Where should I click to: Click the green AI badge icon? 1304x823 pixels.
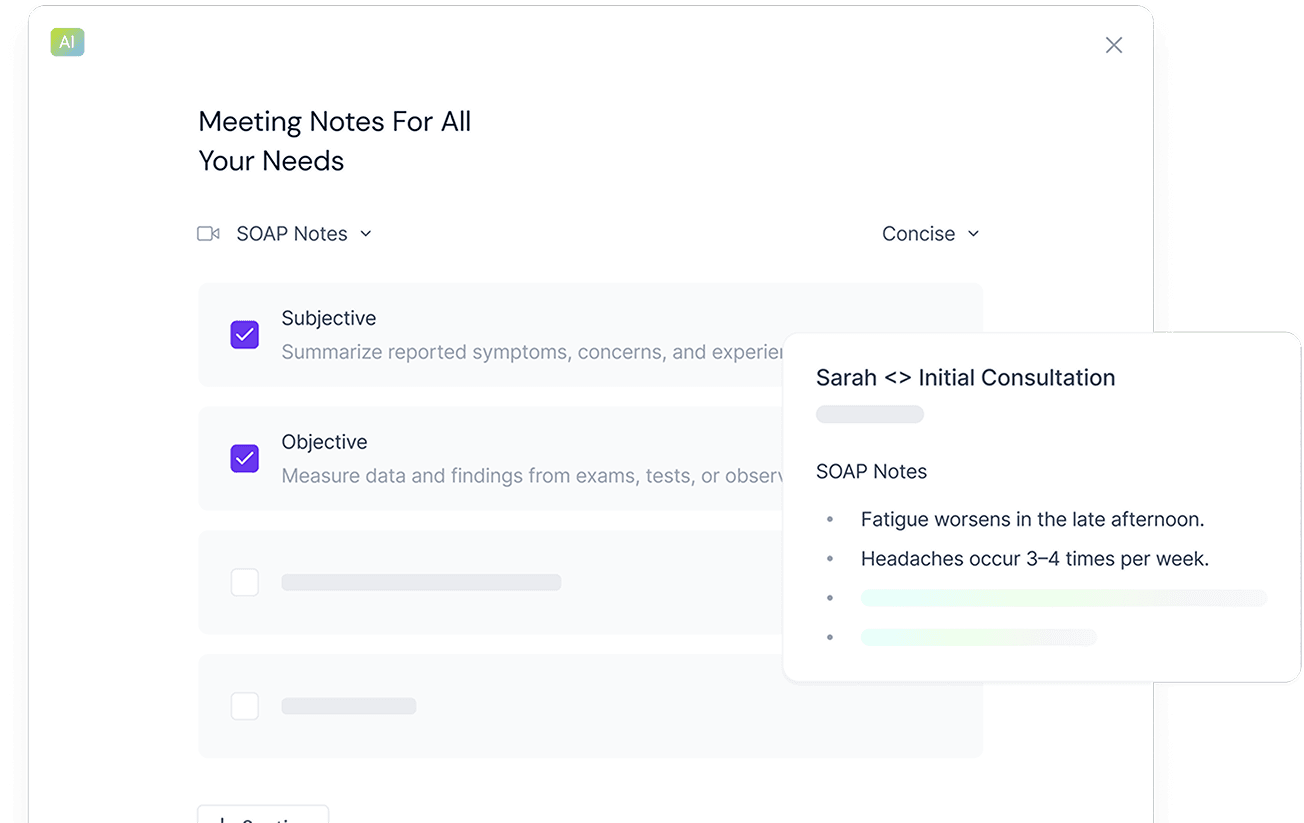pyautogui.click(x=67, y=42)
